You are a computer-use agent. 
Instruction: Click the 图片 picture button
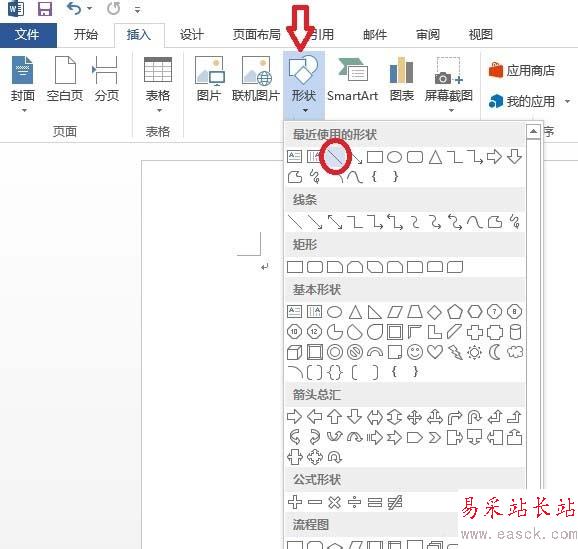(x=209, y=80)
